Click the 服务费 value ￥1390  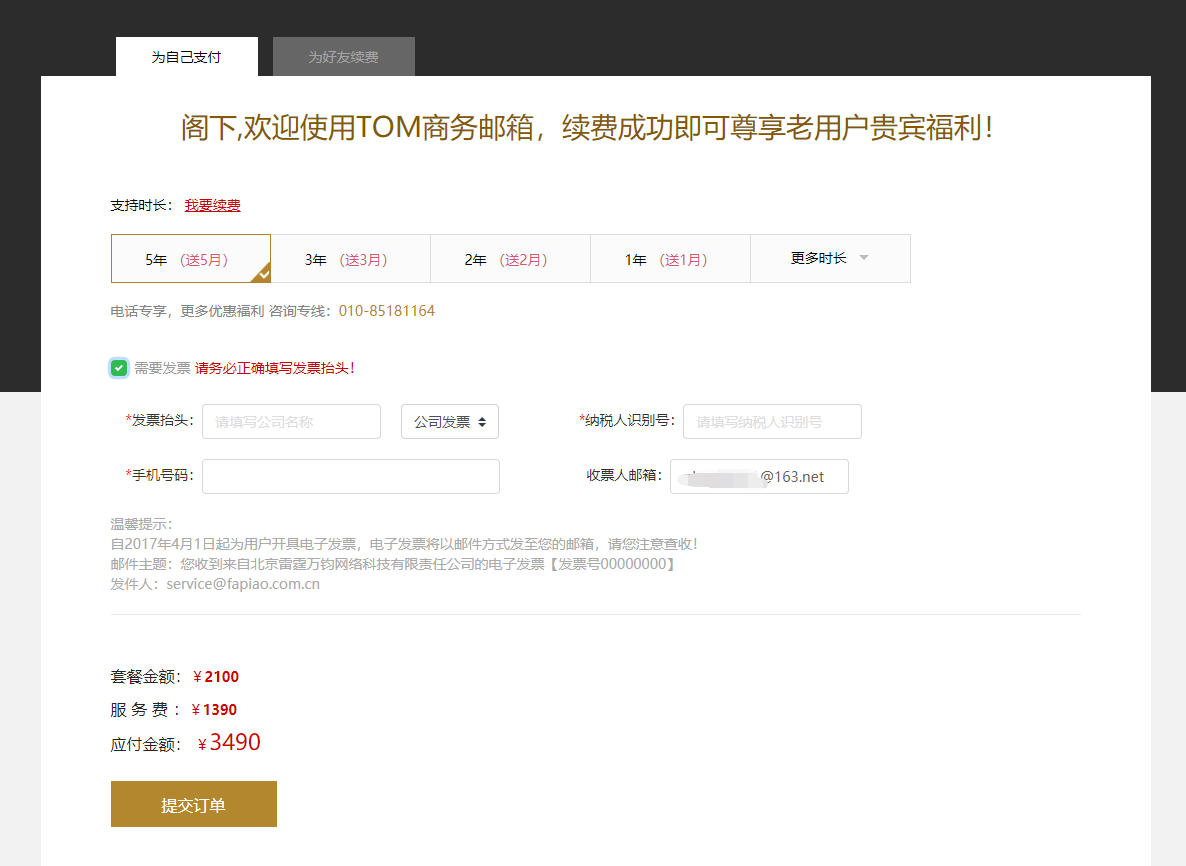coord(214,709)
